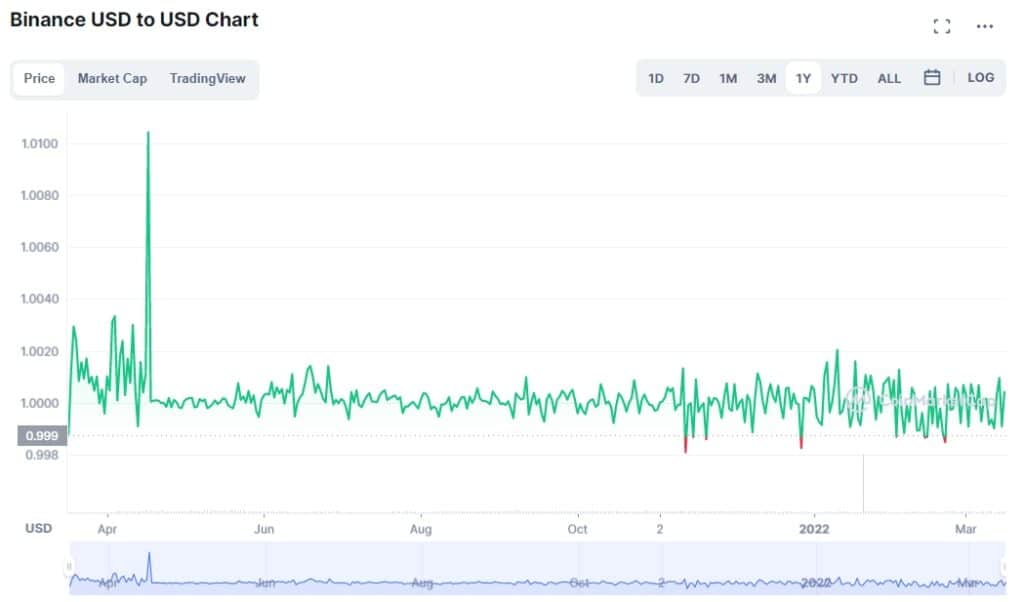Click the Aug x-axis label

(x=421, y=529)
